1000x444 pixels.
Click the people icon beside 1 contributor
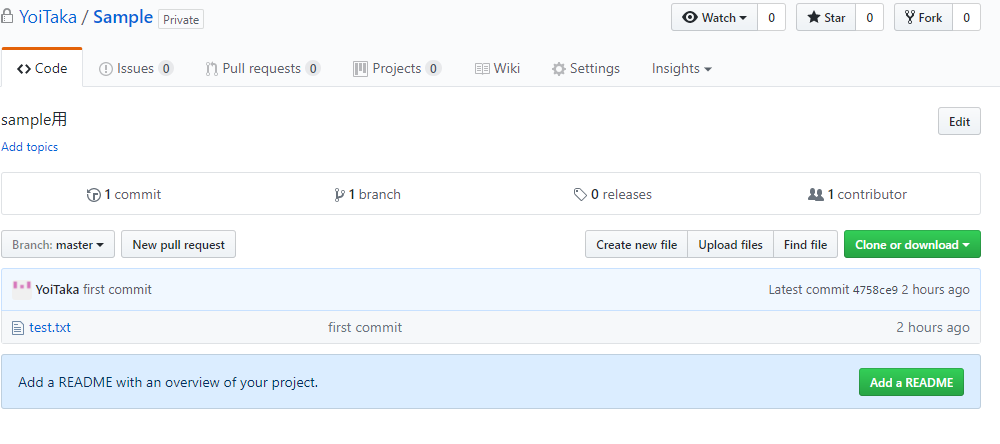pyautogui.click(x=816, y=195)
